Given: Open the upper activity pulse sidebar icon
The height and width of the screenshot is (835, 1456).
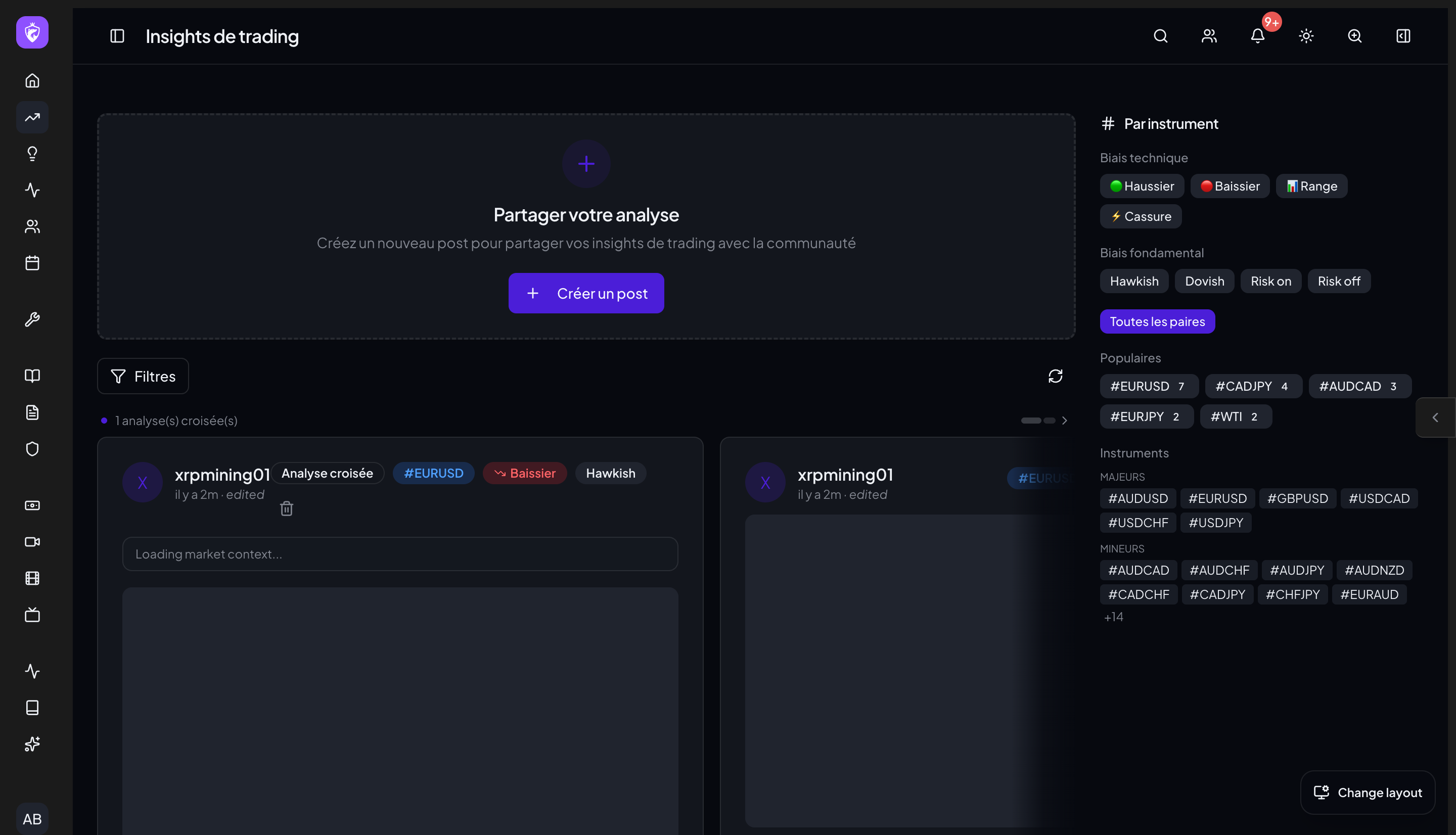Looking at the screenshot, I should 32,190.
